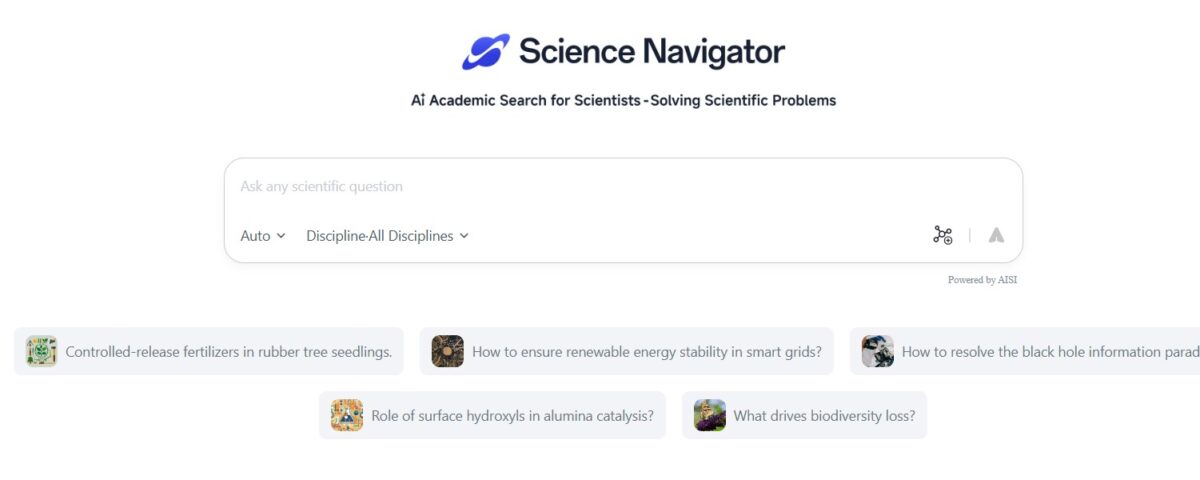Select 'Role of surface hydroxyls in alumina catalysis?'
The image size is (1200, 480).
[492, 415]
